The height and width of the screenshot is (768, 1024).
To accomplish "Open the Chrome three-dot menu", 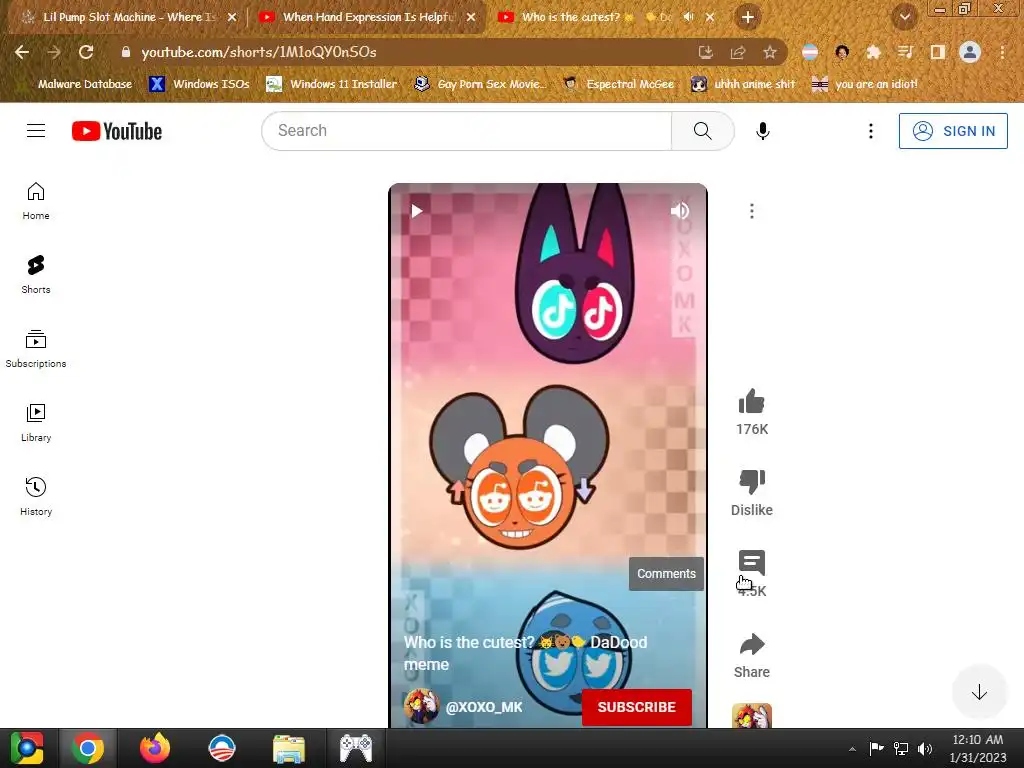I will (x=1002, y=52).
